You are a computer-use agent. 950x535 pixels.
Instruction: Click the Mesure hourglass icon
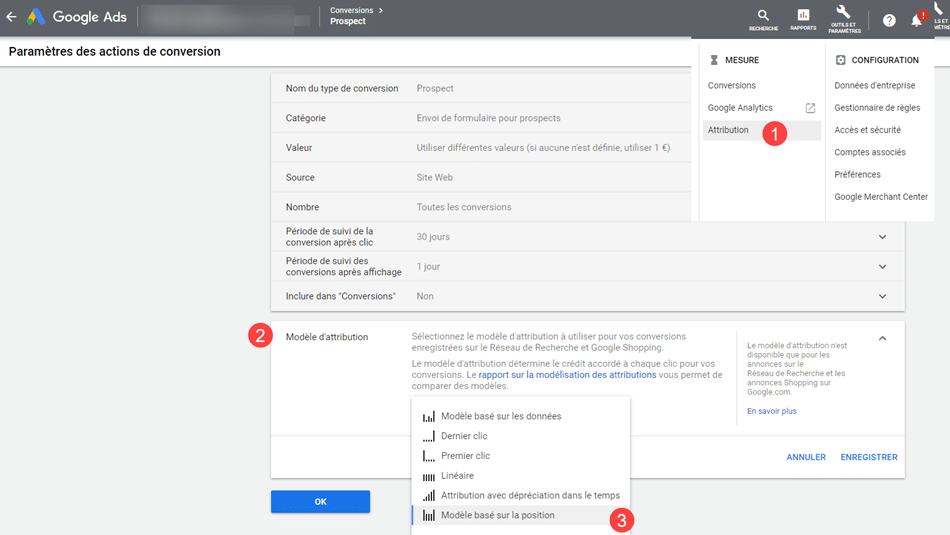coord(714,60)
